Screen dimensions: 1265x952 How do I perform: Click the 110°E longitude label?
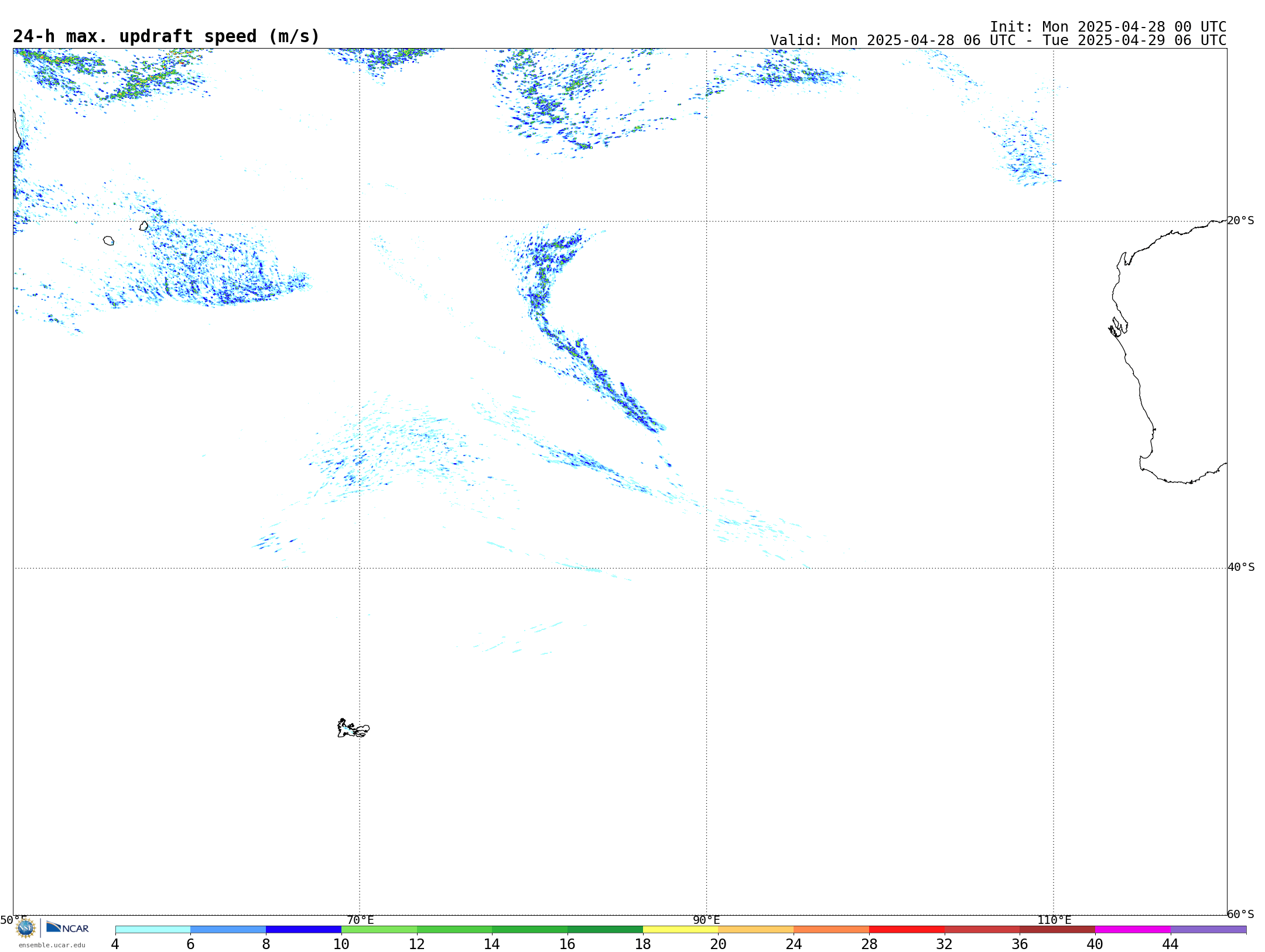pyautogui.click(x=1054, y=920)
